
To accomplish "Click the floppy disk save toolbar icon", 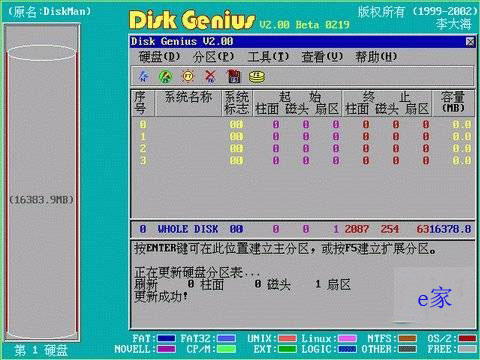I will point(234,77).
